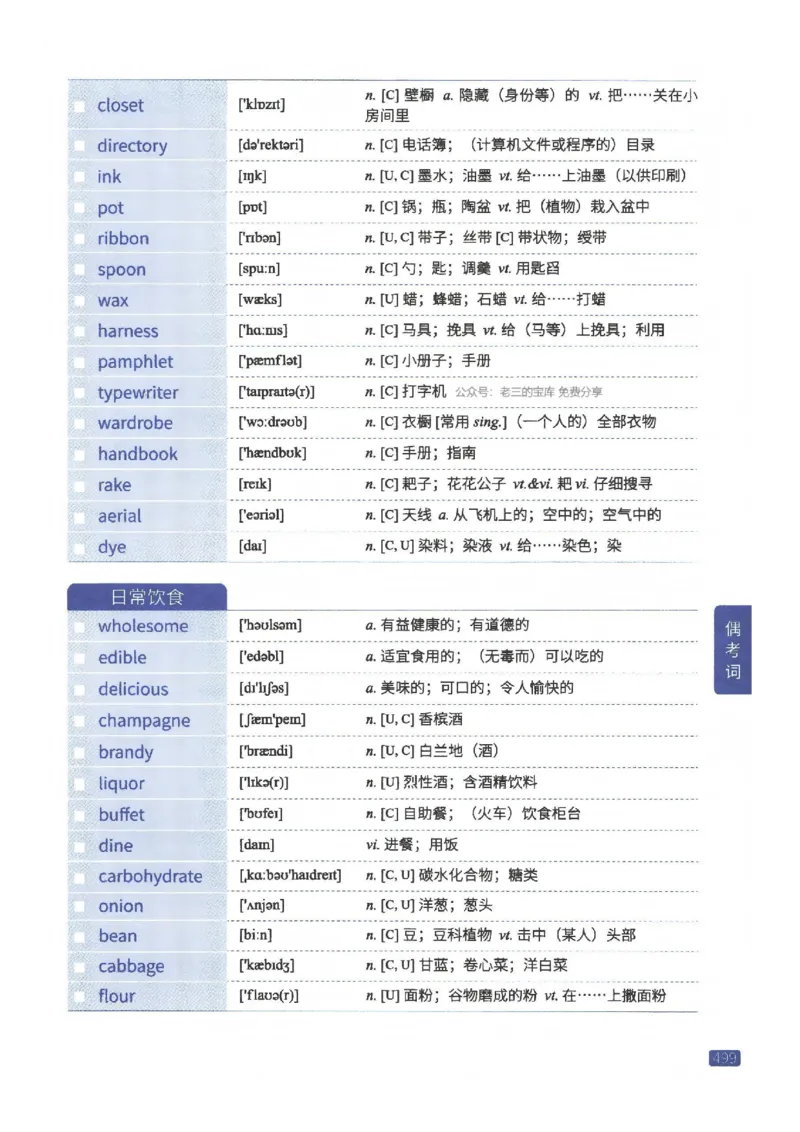Select the entry "brandy"
Viewport: 800px width, 1132px height.
tap(125, 751)
